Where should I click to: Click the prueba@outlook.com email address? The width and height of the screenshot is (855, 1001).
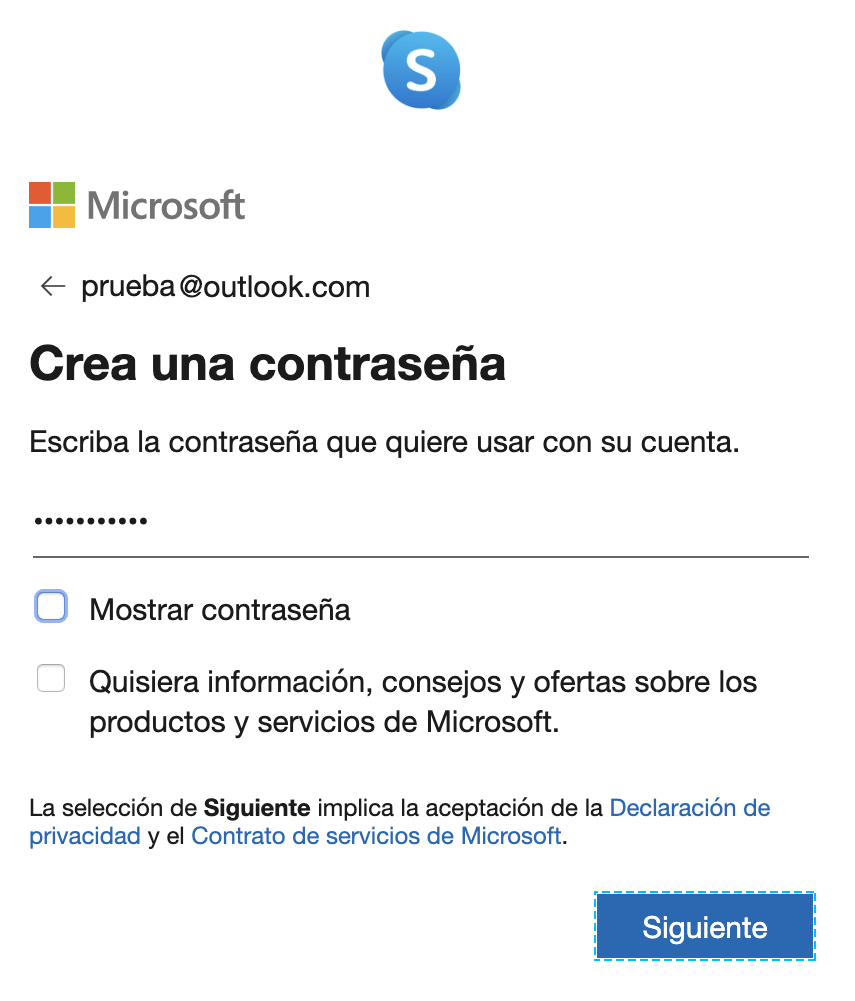coord(225,288)
